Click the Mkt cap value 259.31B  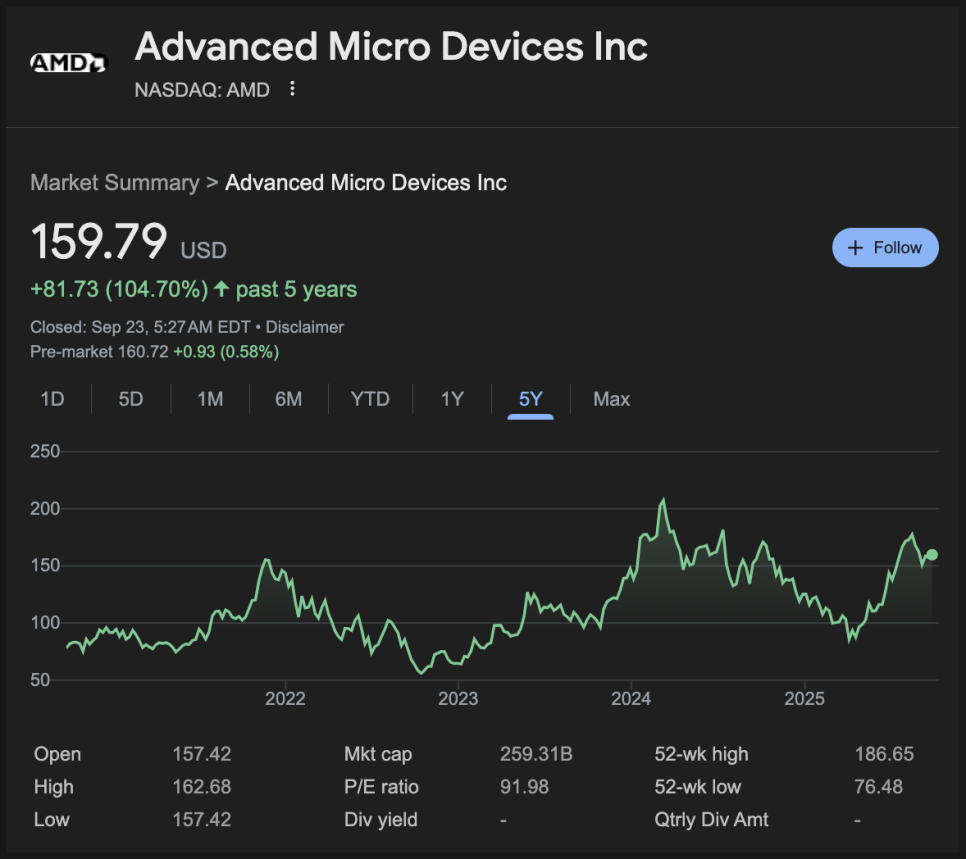pyautogui.click(x=536, y=754)
